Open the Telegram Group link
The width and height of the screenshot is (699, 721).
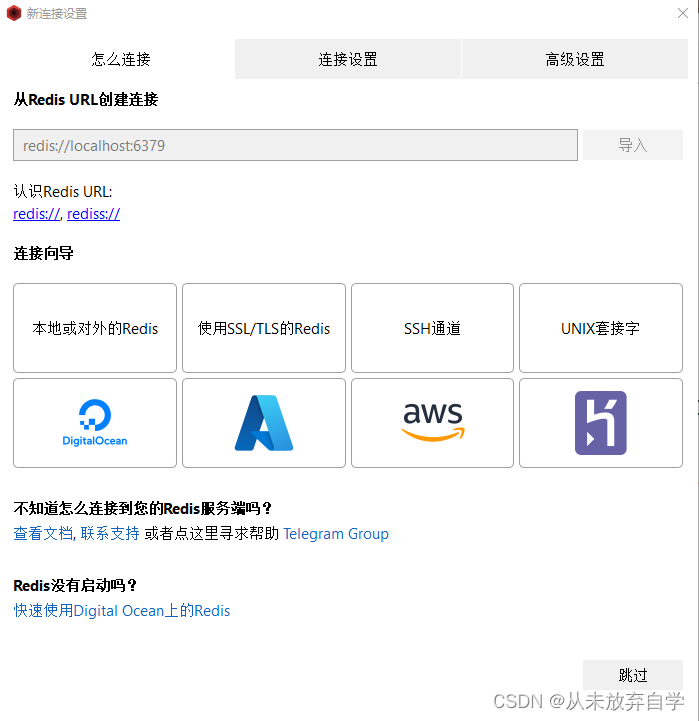(x=336, y=534)
